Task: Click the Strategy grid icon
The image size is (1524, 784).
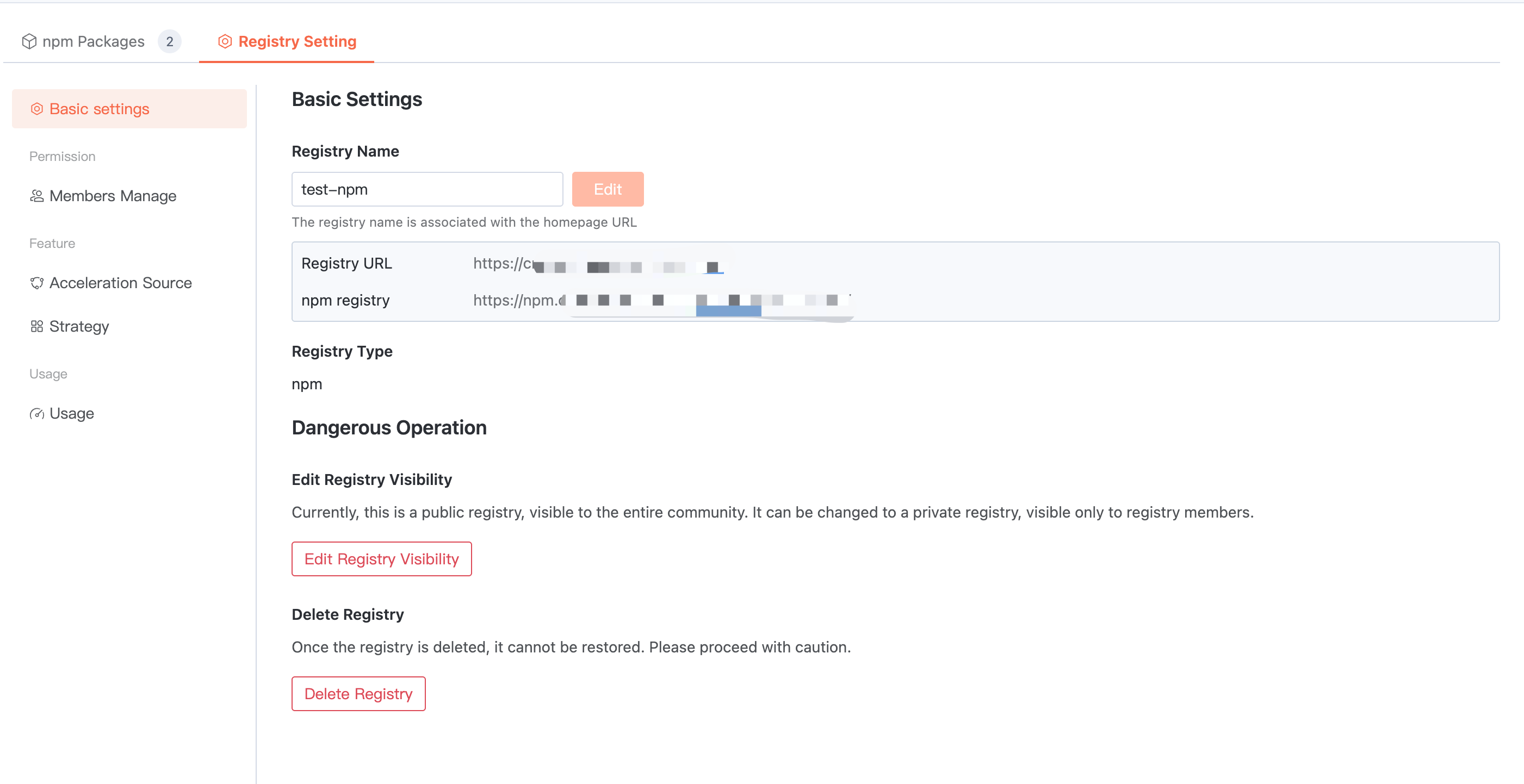Action: click(x=36, y=326)
